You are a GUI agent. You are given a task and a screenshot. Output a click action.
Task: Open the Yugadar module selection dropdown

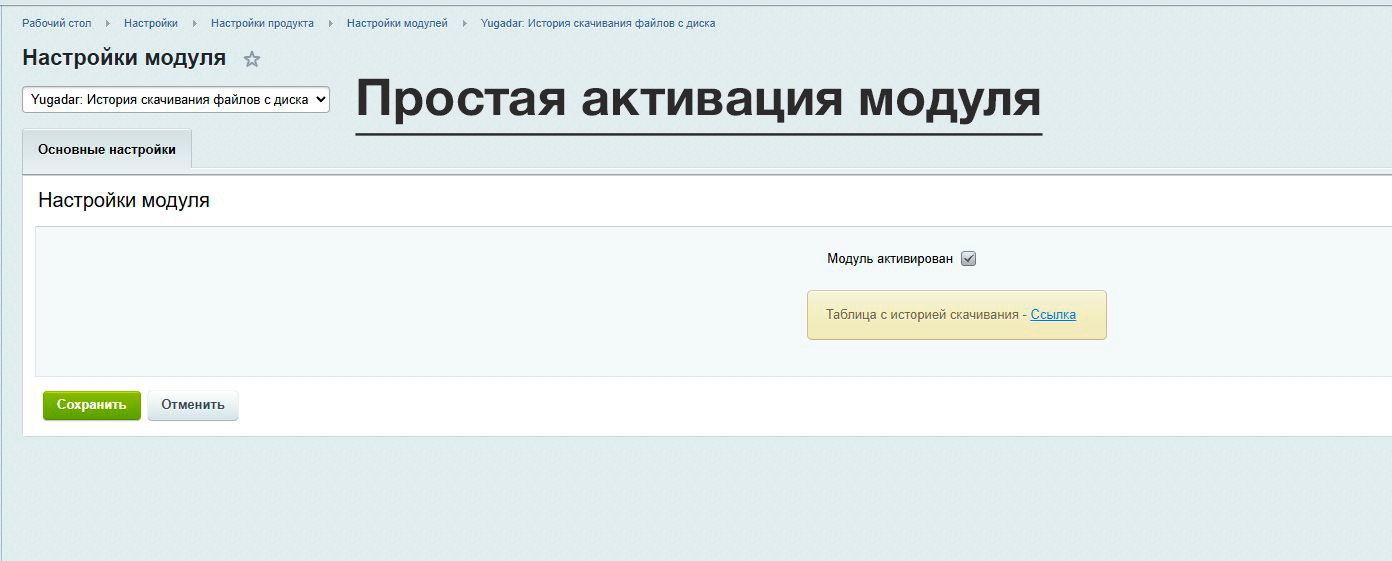coord(176,99)
